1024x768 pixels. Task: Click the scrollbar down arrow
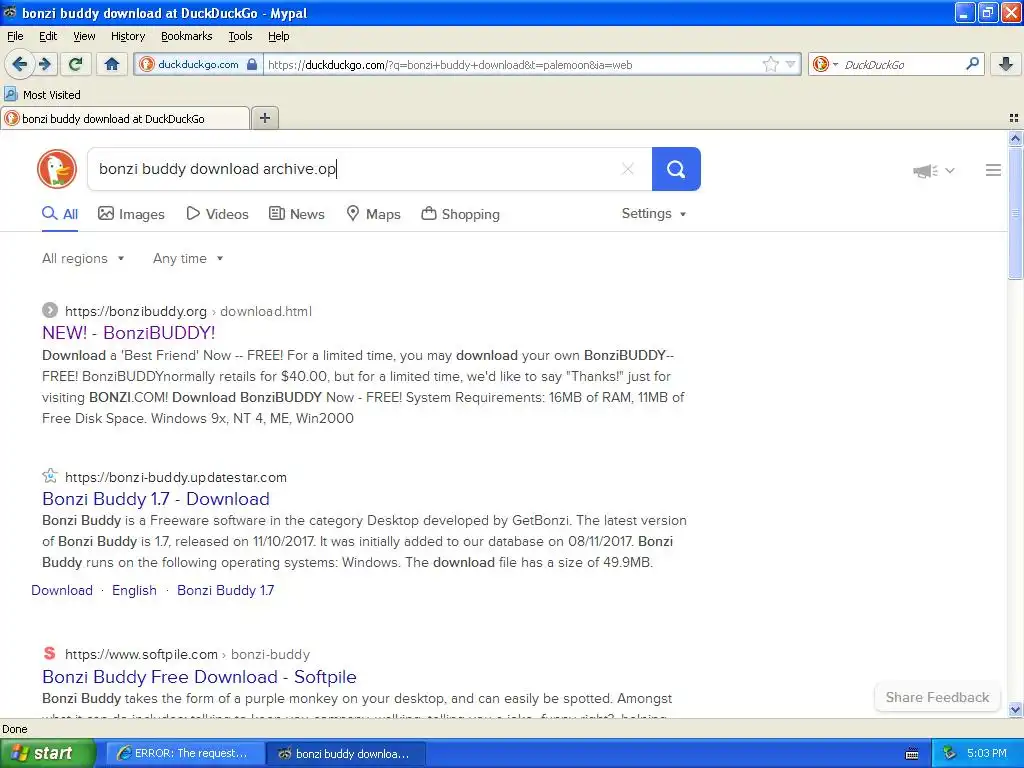click(x=1015, y=709)
